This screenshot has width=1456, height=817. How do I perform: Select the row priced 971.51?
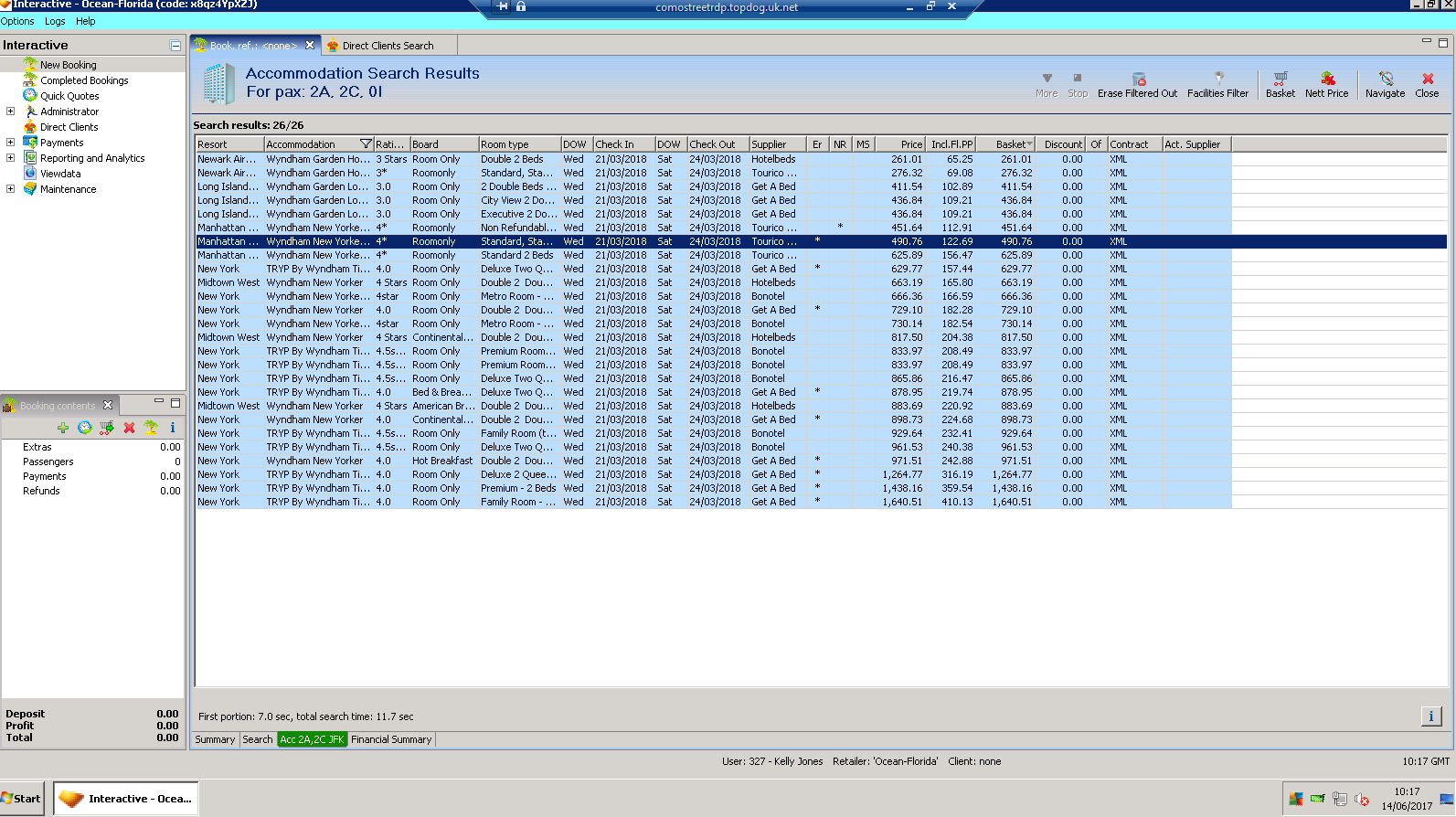714,461
